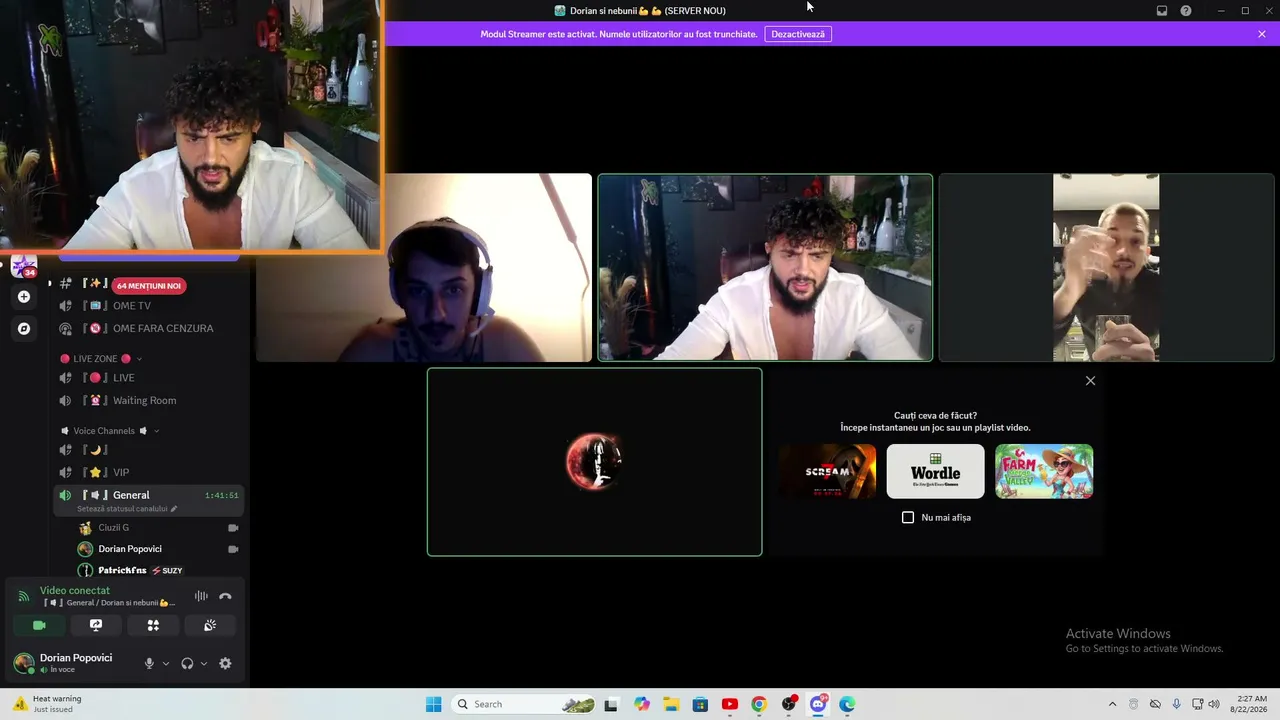The image size is (1280, 720).
Task: Close the activity suggestions panel
Action: [x=1090, y=381]
